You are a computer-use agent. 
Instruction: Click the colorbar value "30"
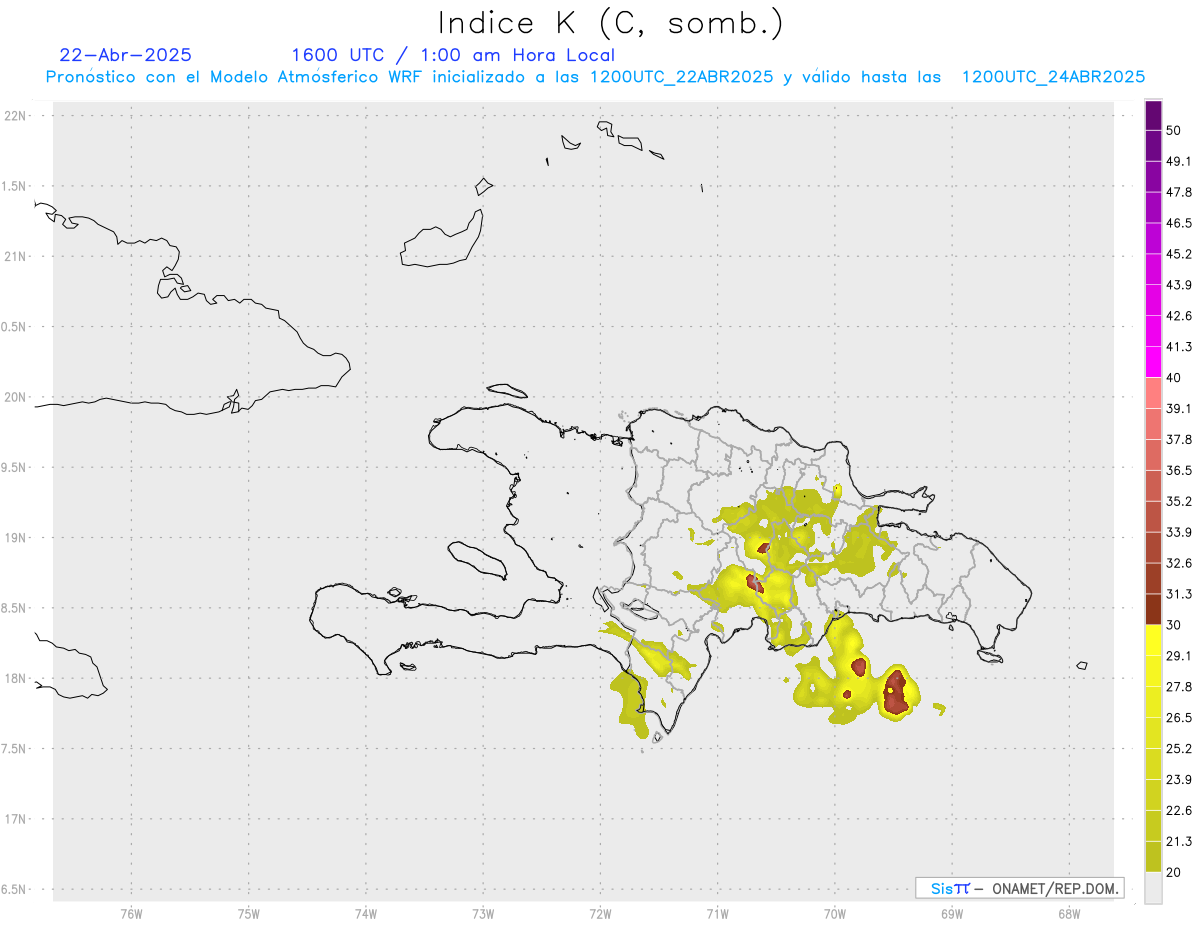[1174, 625]
